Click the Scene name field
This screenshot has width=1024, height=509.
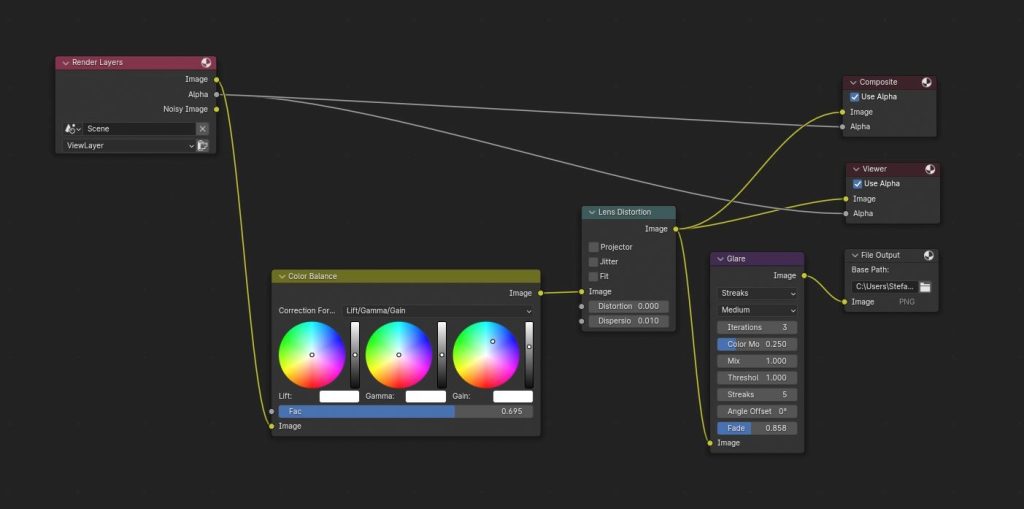click(140, 129)
